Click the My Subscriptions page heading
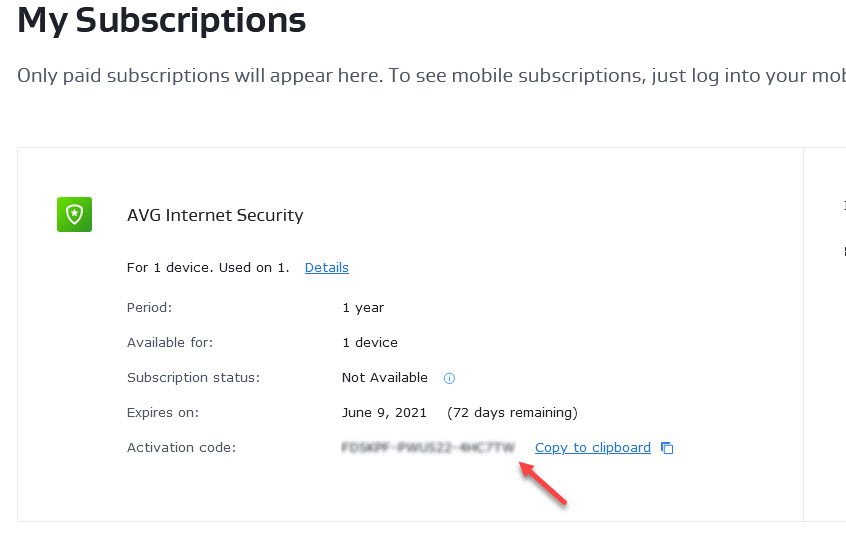 point(161,20)
